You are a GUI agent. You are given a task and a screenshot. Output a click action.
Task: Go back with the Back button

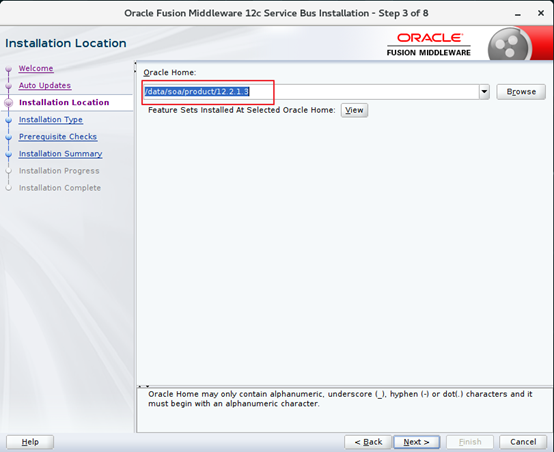tap(368, 442)
